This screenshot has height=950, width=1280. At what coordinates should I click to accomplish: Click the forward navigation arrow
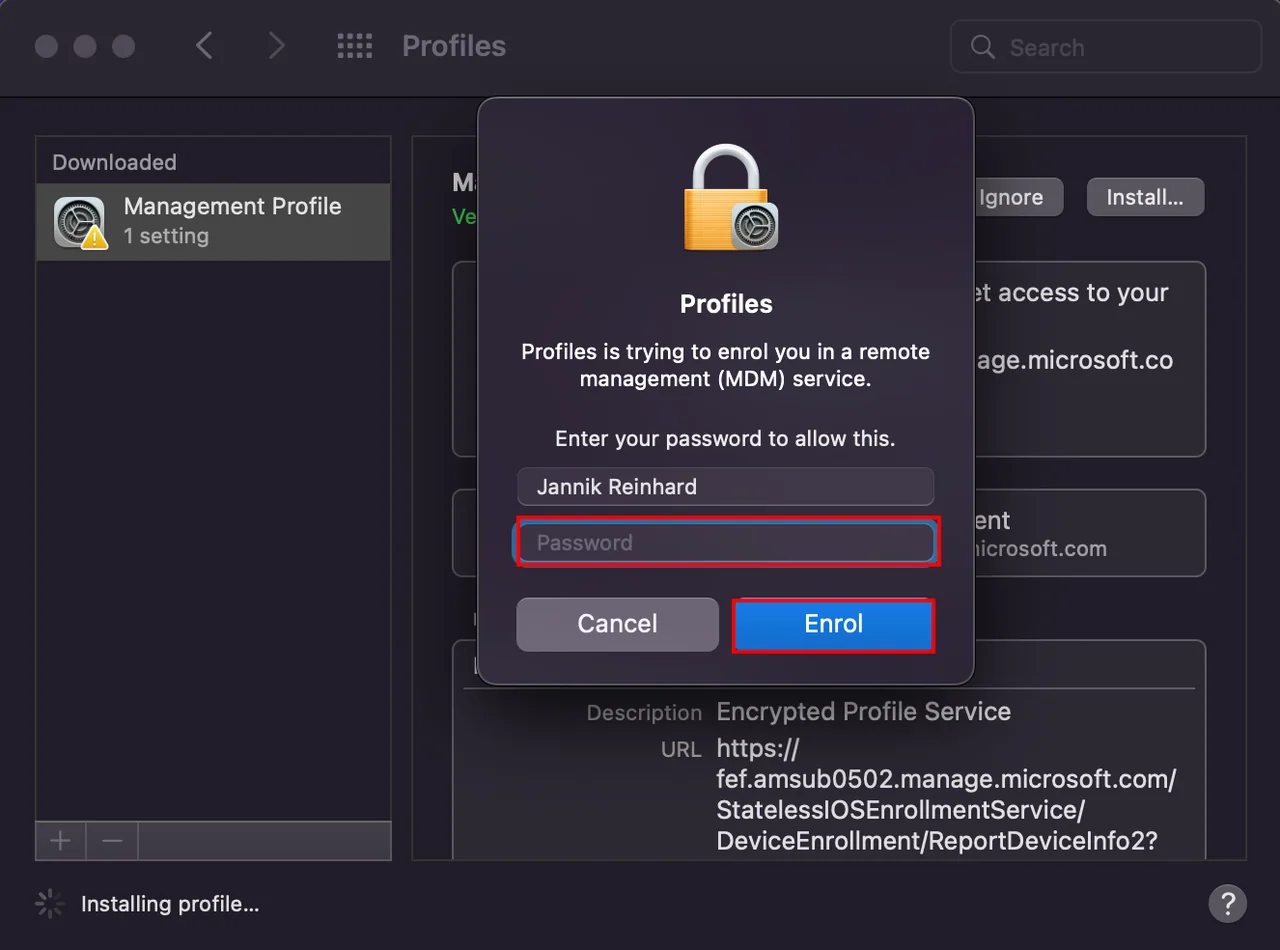point(276,46)
